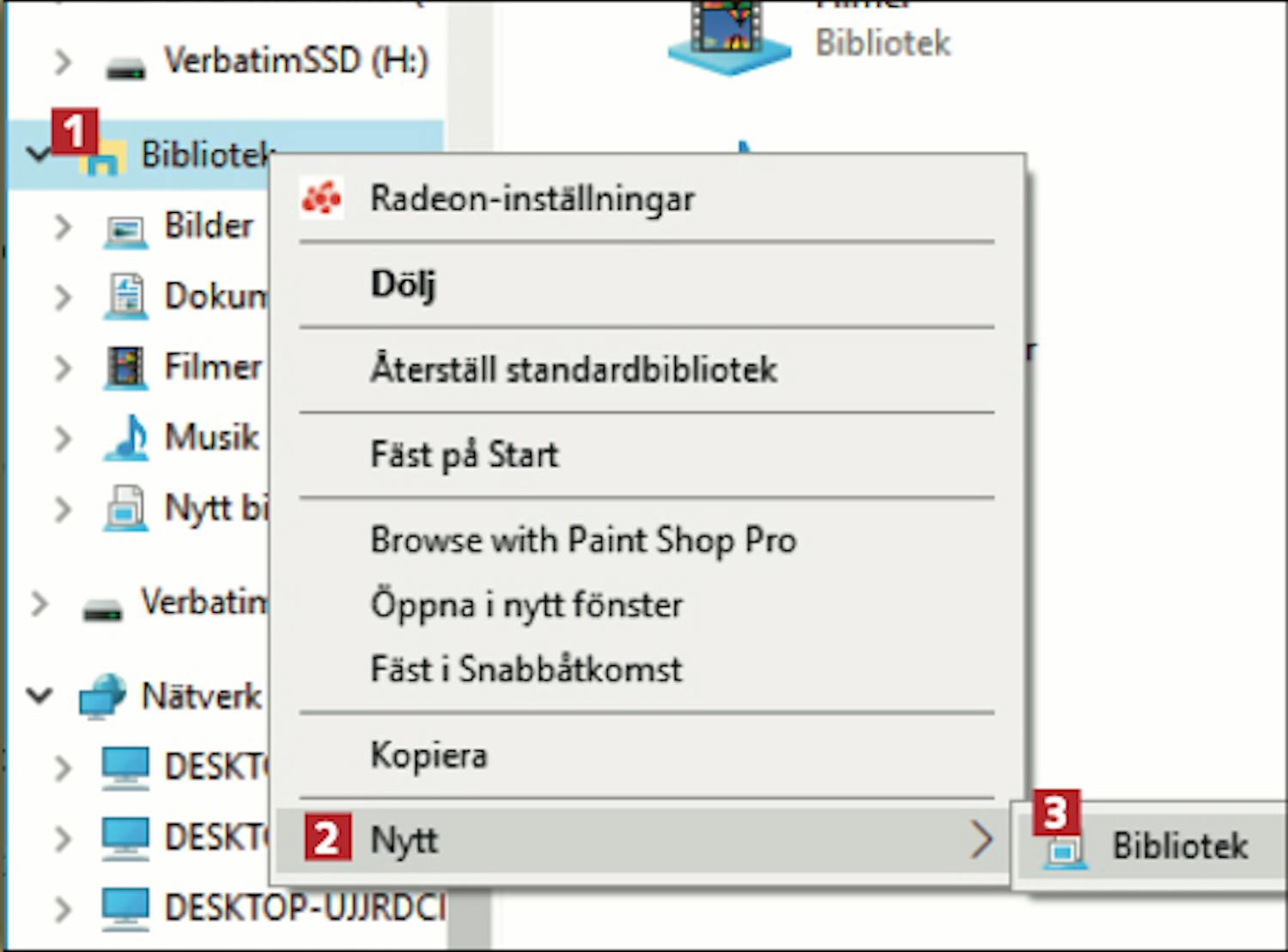Click the Nätverk network icon
This screenshot has width=1288, height=952.
(102, 696)
